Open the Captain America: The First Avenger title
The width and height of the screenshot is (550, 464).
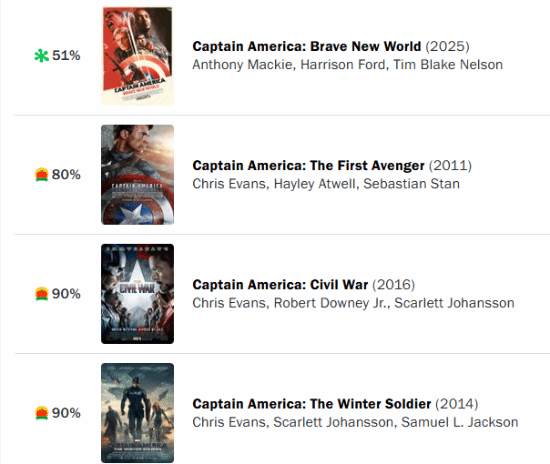click(308, 166)
